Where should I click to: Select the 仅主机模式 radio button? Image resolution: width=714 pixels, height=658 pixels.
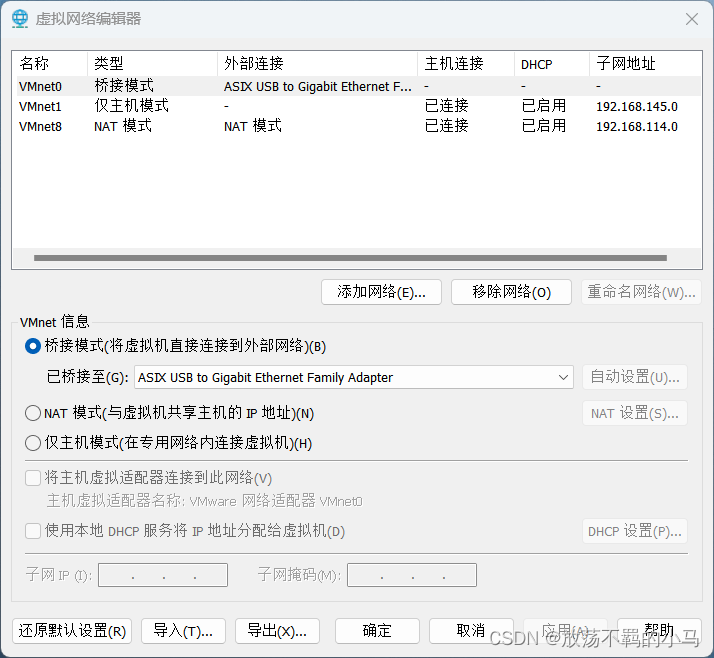33,443
